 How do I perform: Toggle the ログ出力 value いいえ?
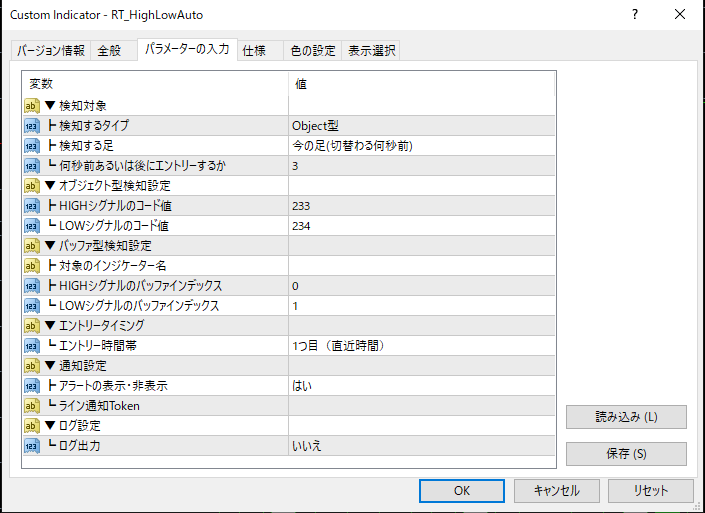point(420,445)
